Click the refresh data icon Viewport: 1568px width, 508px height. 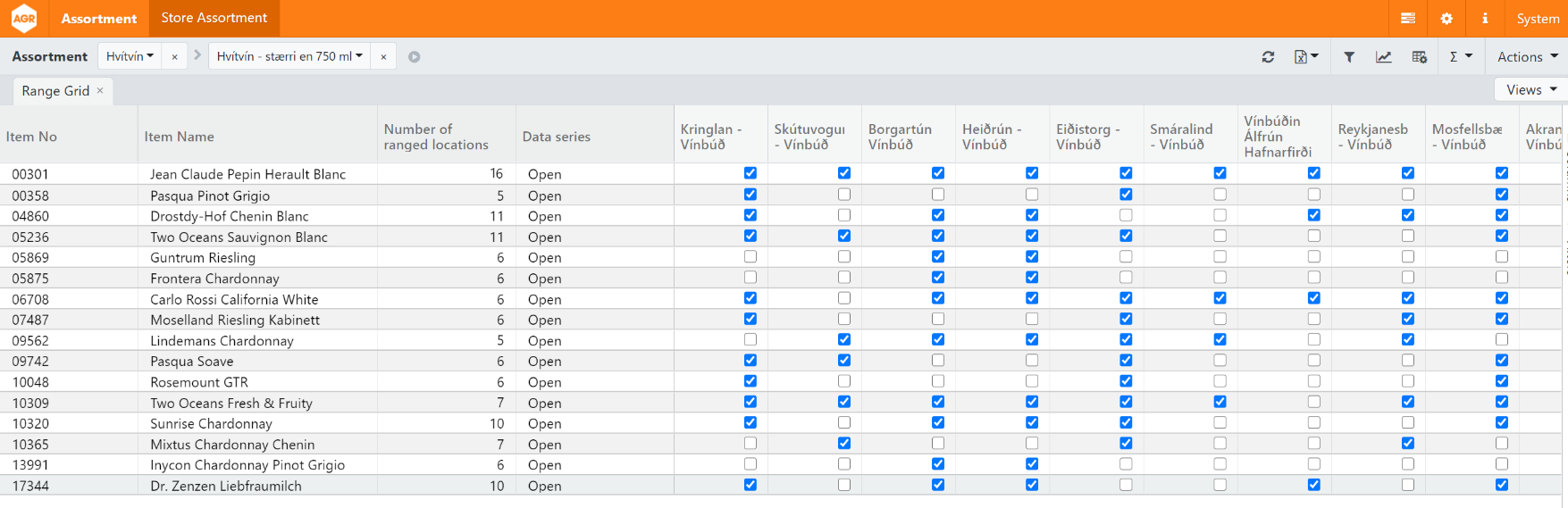point(1268,57)
